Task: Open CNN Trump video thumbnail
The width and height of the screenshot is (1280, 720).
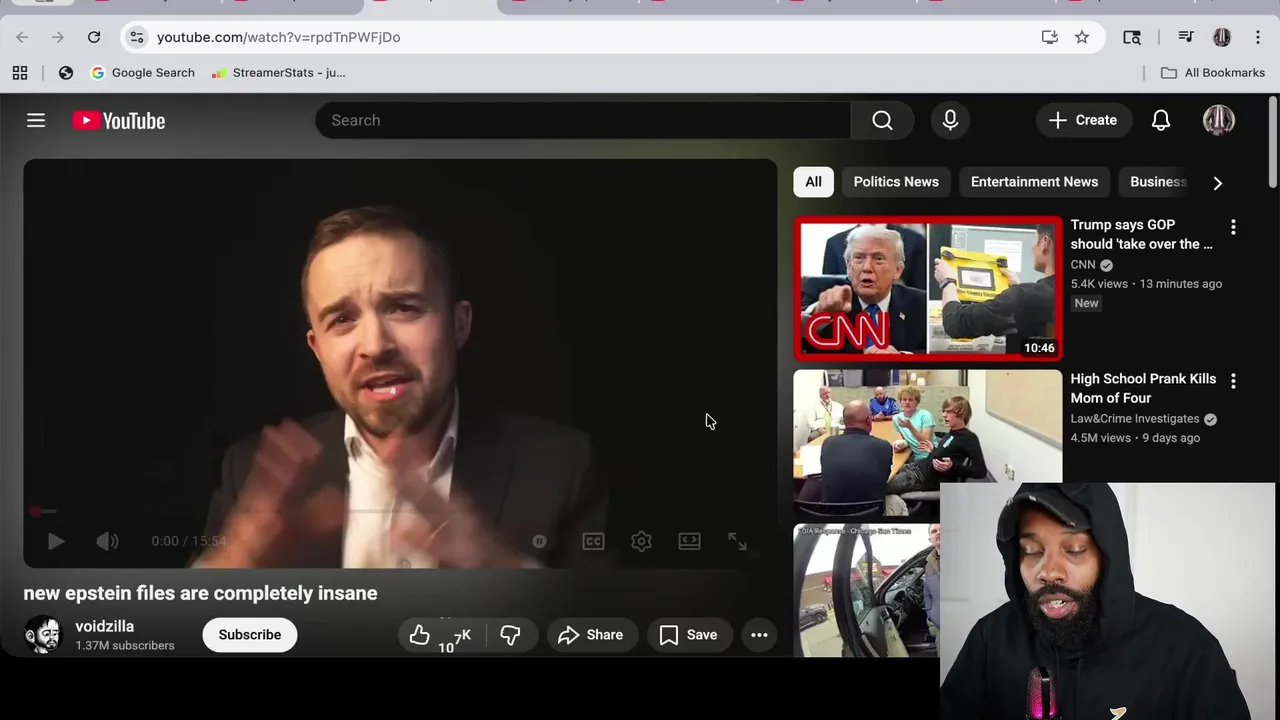Action: point(928,288)
